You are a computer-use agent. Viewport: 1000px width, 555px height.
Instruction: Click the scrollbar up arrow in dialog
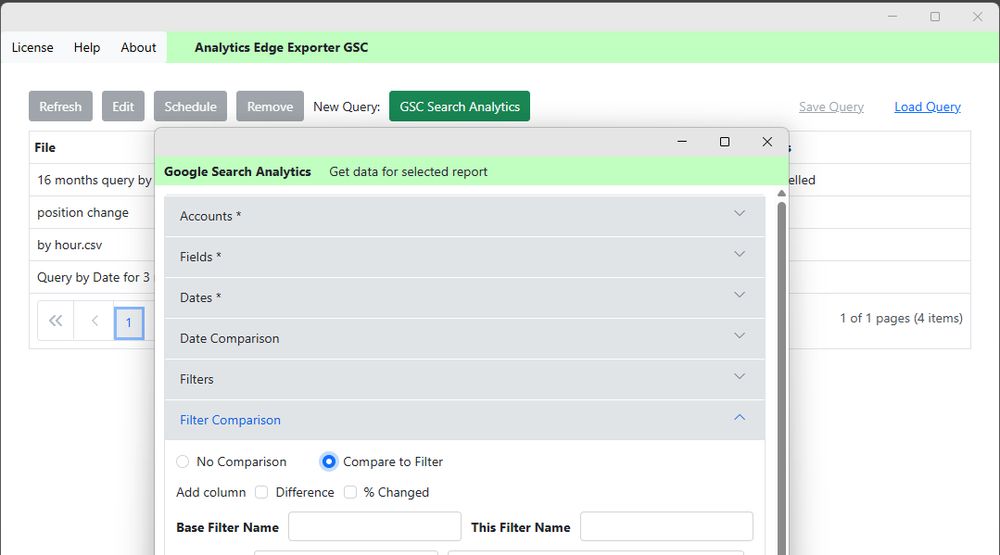tap(781, 193)
